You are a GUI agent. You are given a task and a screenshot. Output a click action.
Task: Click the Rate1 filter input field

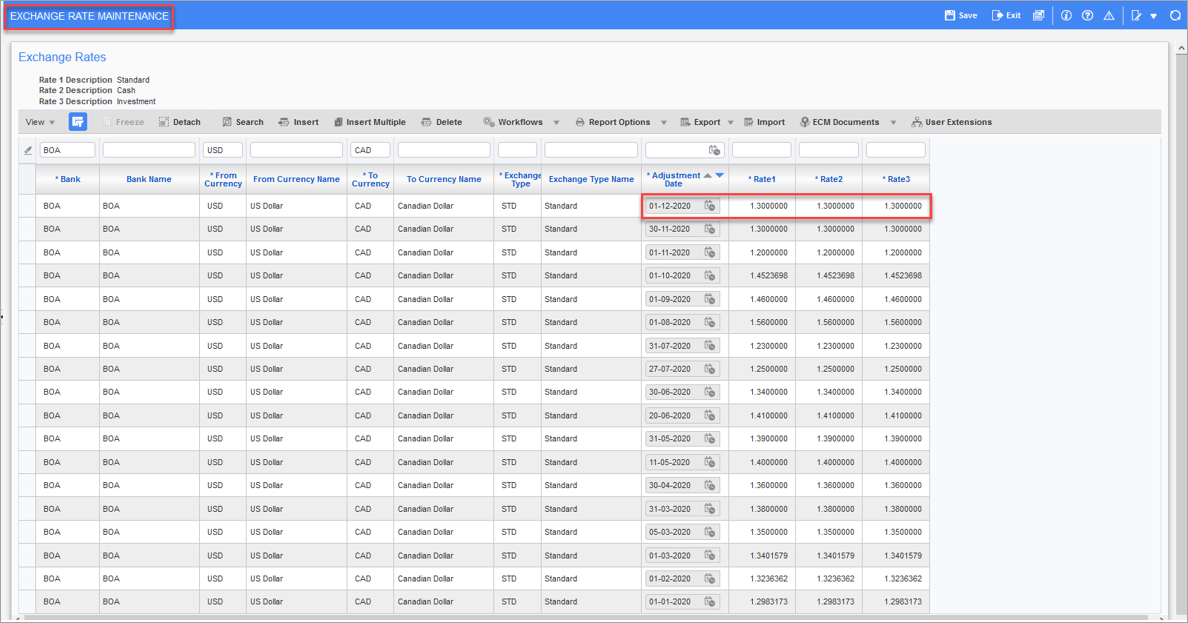(x=761, y=150)
